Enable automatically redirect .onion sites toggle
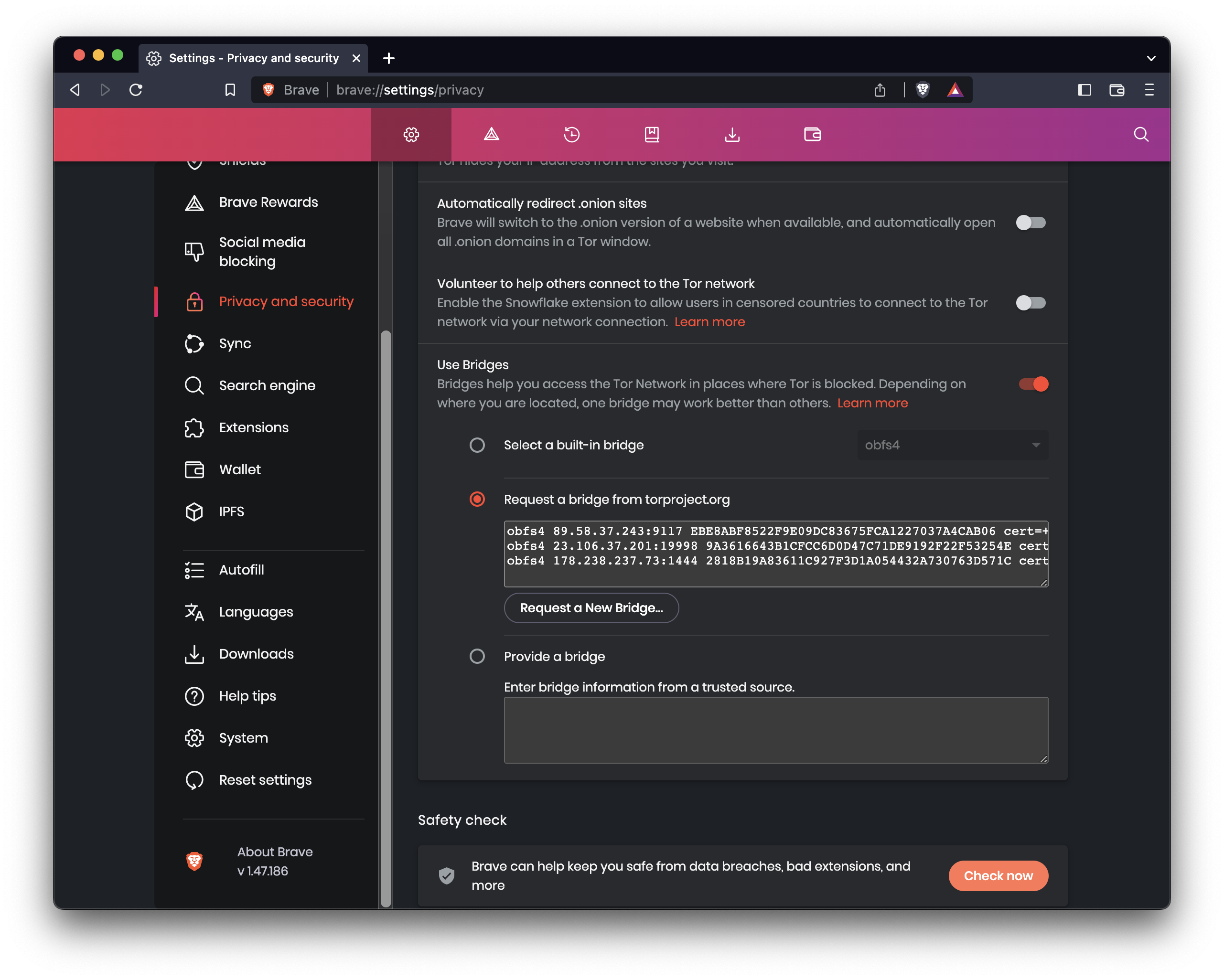This screenshot has height=980, width=1224. pos(1031,223)
